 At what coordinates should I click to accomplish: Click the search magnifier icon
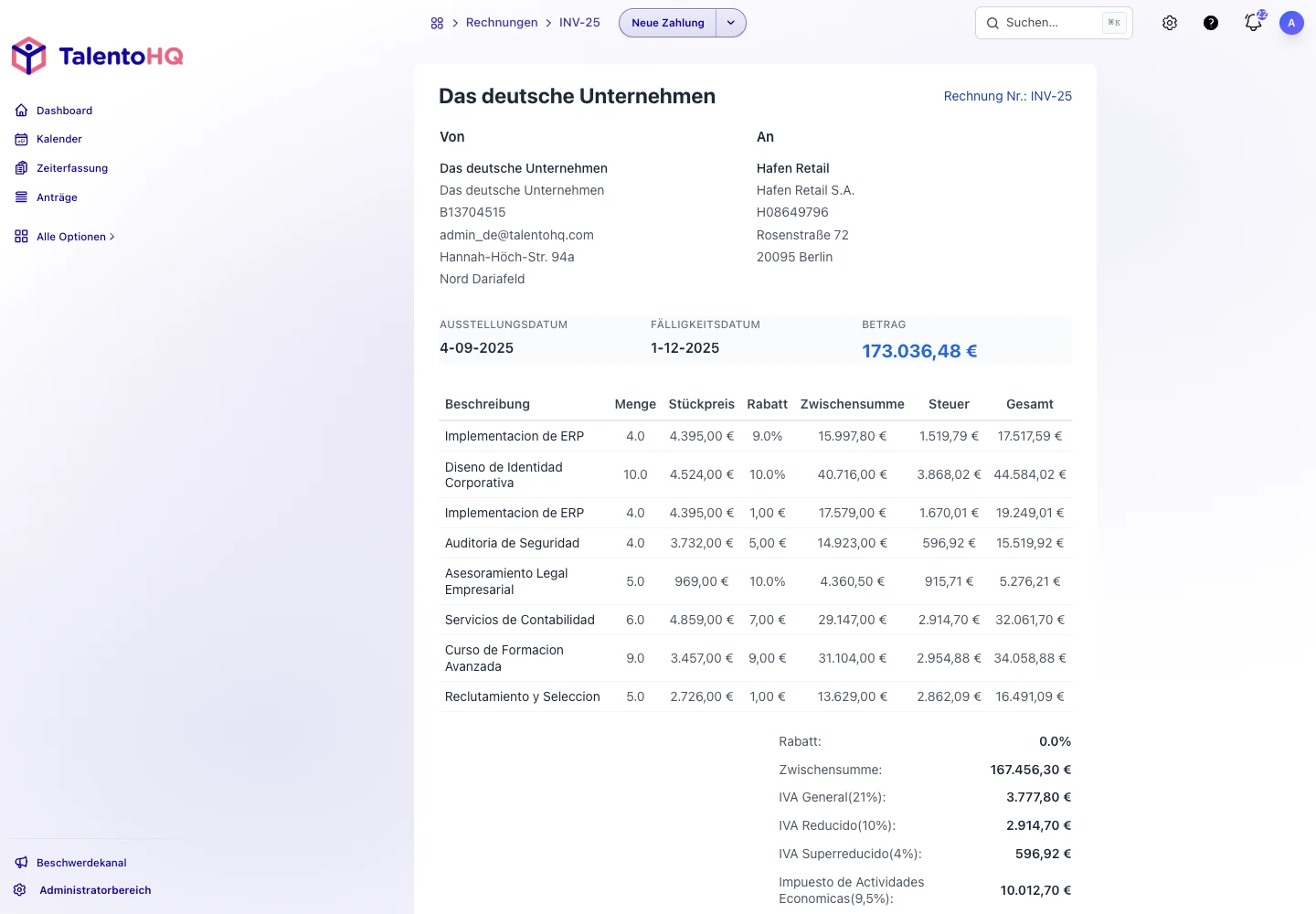click(x=992, y=23)
